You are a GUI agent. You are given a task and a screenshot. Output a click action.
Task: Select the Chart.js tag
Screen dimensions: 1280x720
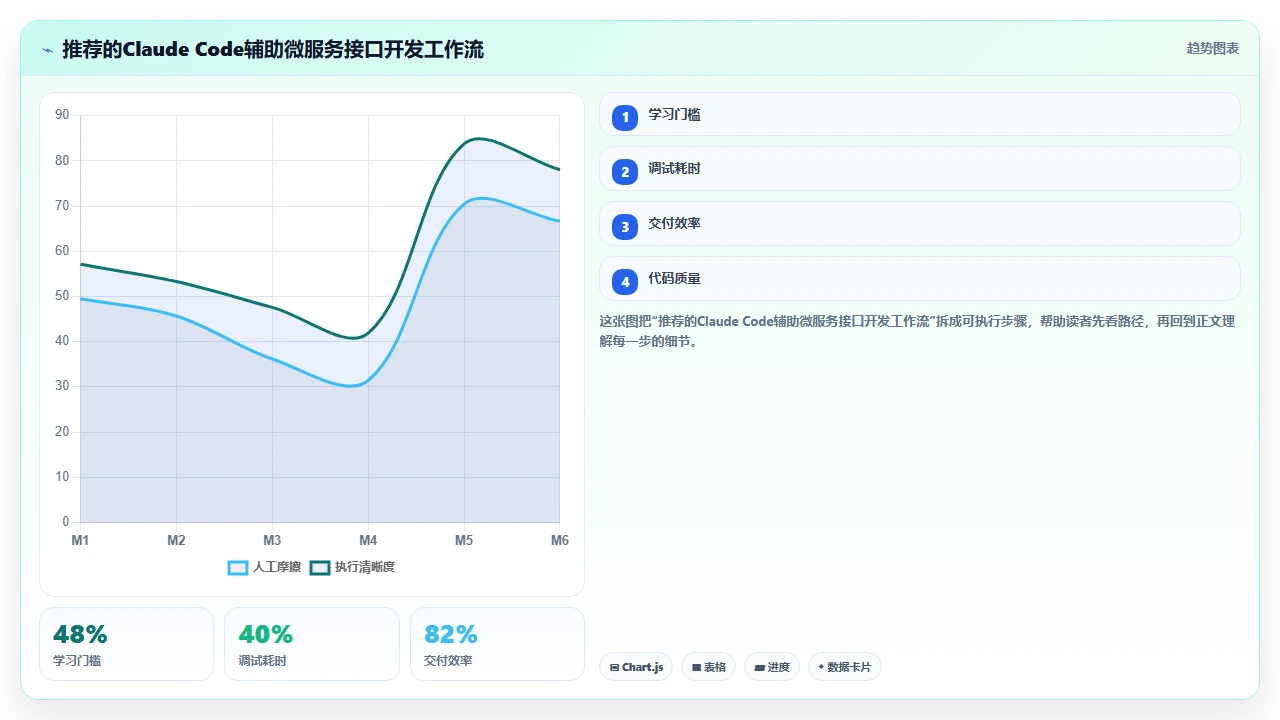point(636,667)
